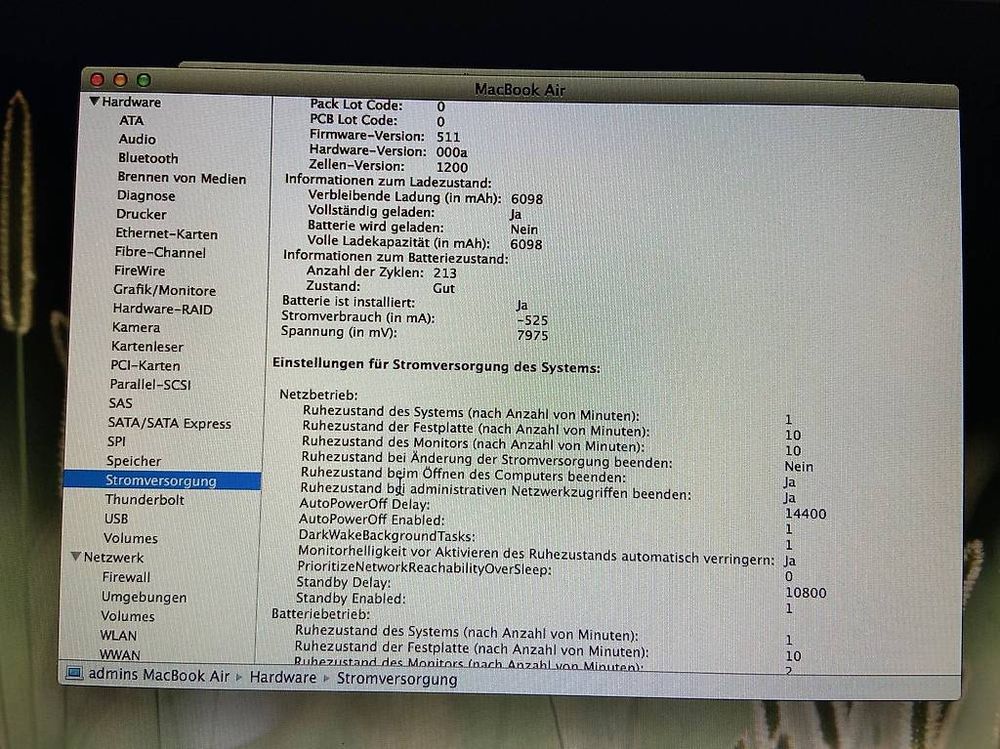Click 'Hardware' in the path bar
The image size is (1000, 749).
283,677
